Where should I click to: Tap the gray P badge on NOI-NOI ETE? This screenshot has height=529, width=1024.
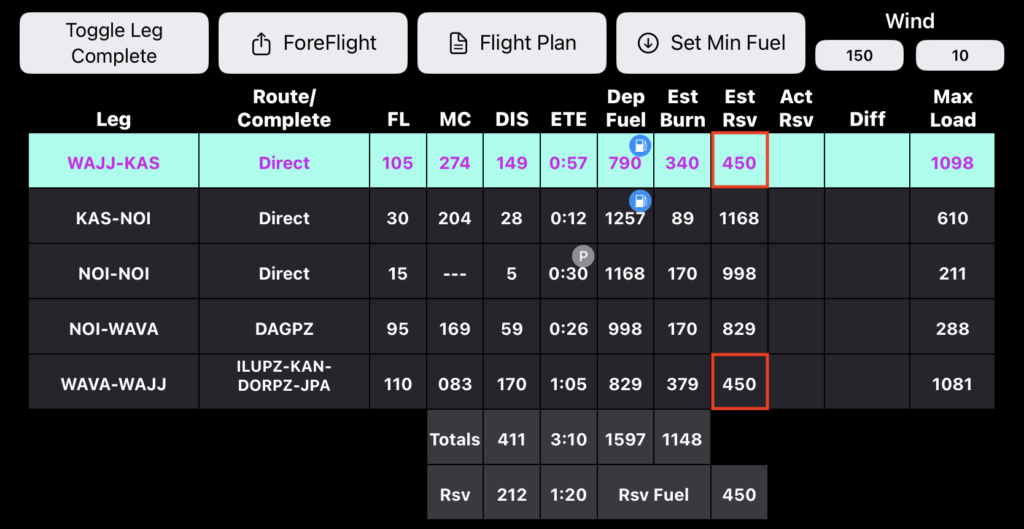pos(582,256)
